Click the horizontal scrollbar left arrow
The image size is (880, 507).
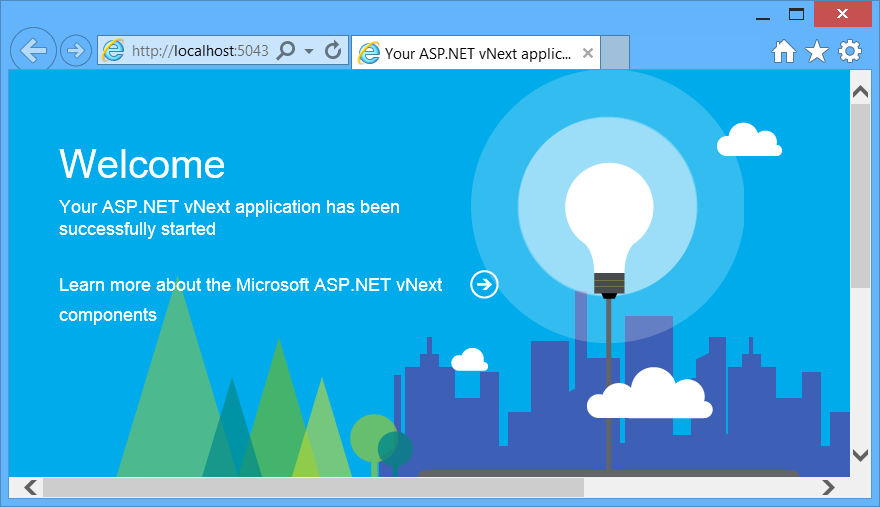pos(30,487)
